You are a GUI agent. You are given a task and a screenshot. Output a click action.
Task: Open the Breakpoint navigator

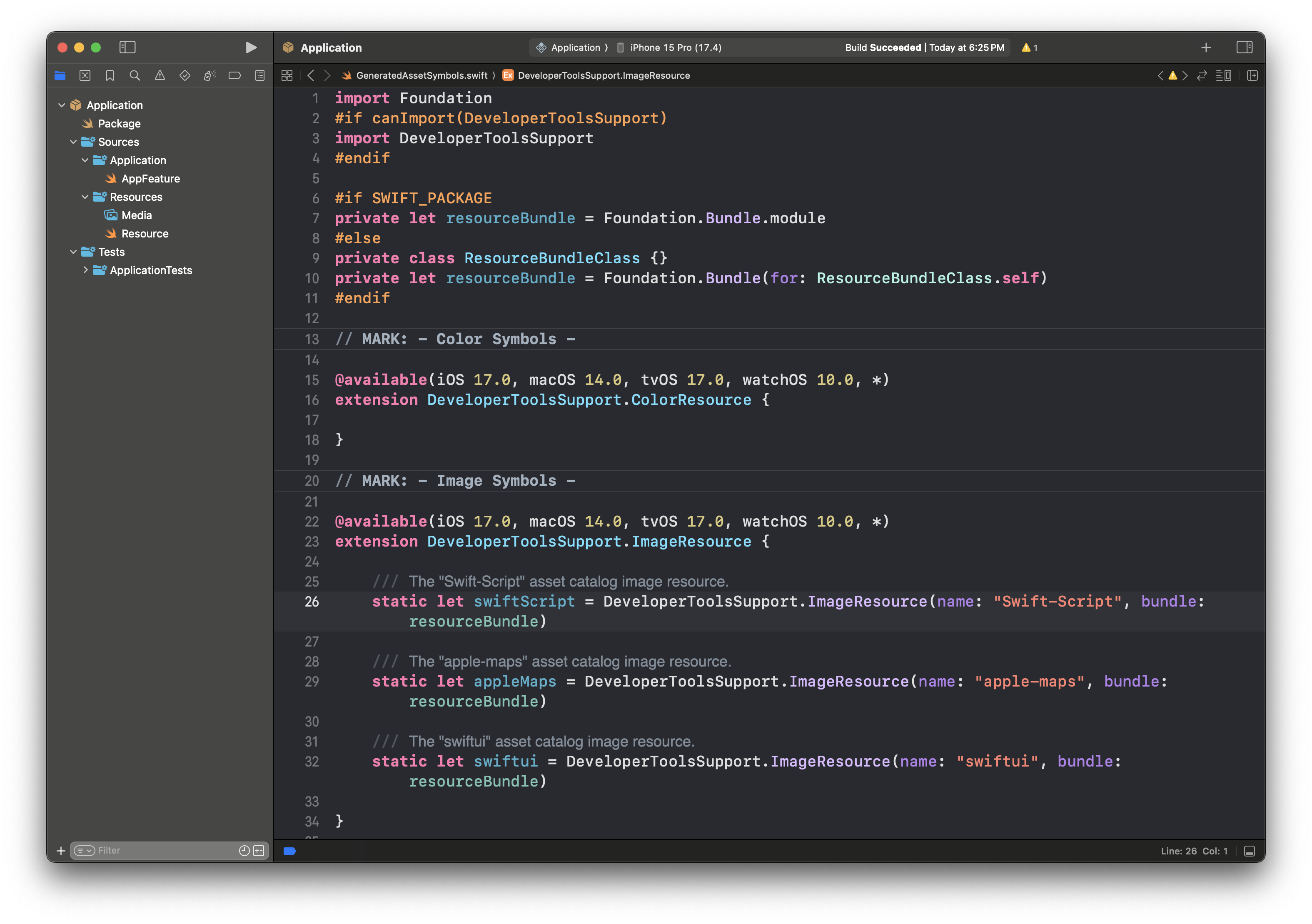pos(235,75)
